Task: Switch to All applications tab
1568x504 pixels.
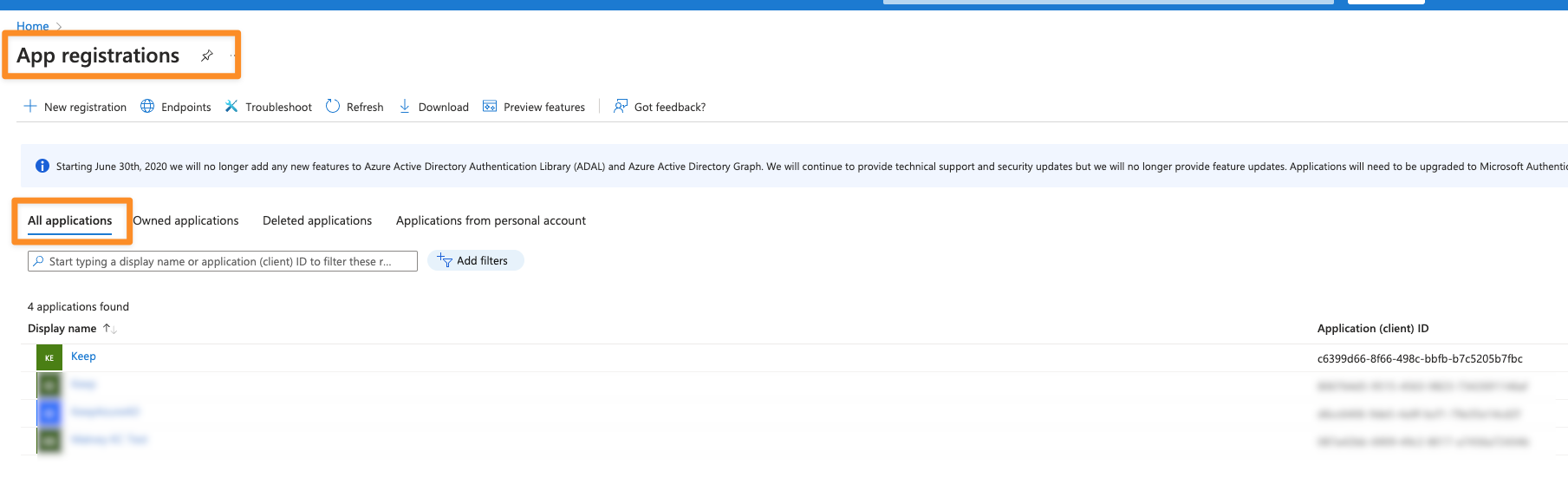Action: click(70, 220)
